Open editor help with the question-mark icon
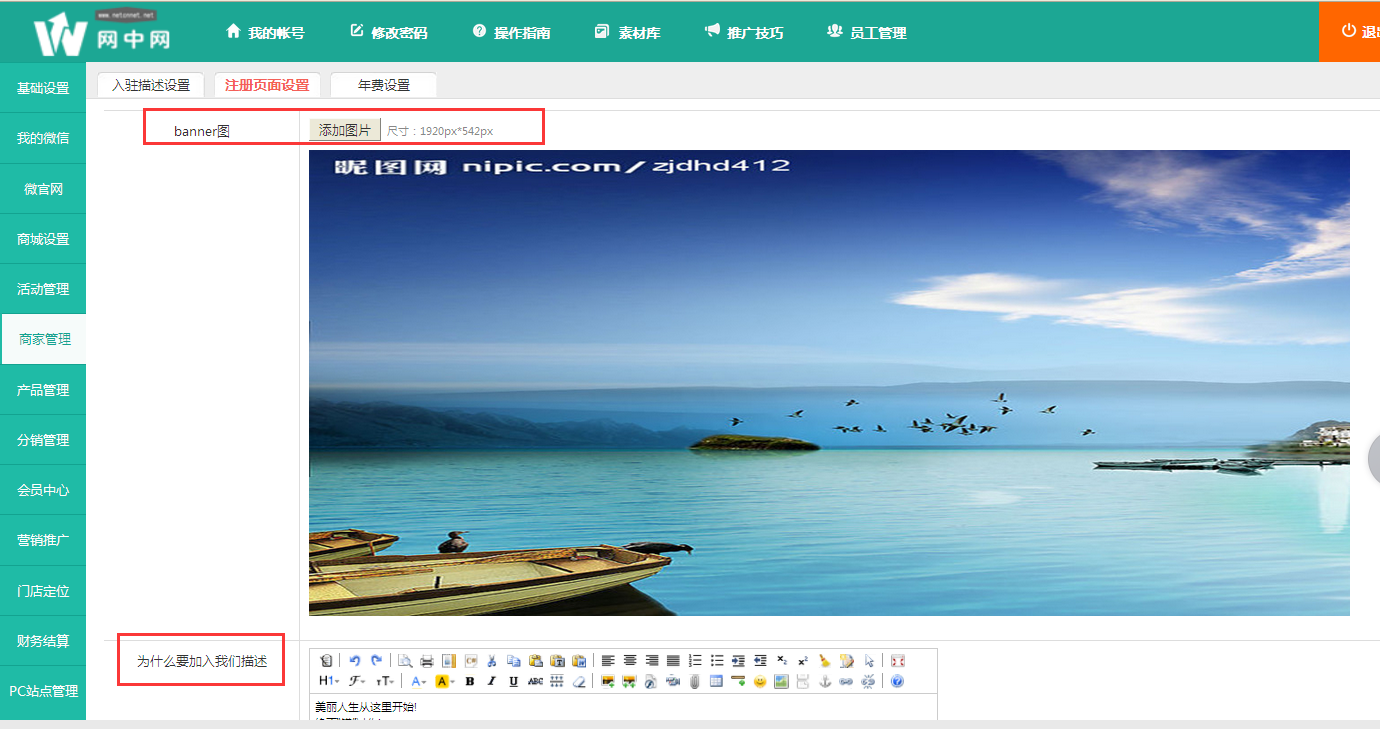 click(x=897, y=682)
